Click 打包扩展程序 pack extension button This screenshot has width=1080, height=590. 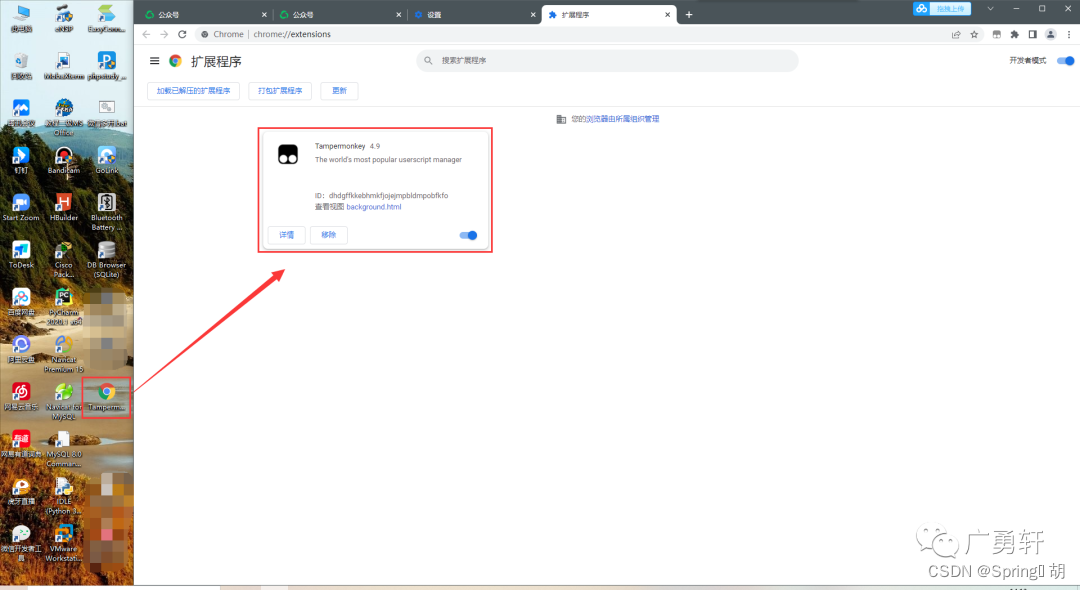click(x=280, y=91)
